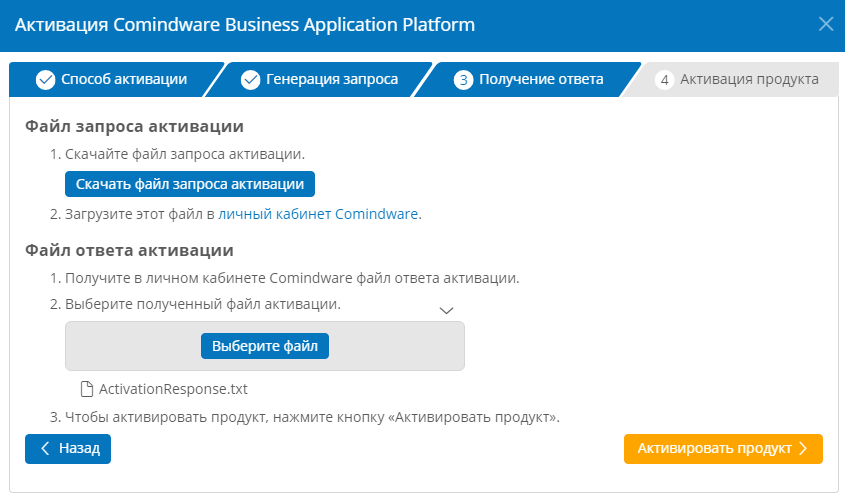Open the Генерация запроса step tab
Screen dimensions: 845x497
point(319,80)
